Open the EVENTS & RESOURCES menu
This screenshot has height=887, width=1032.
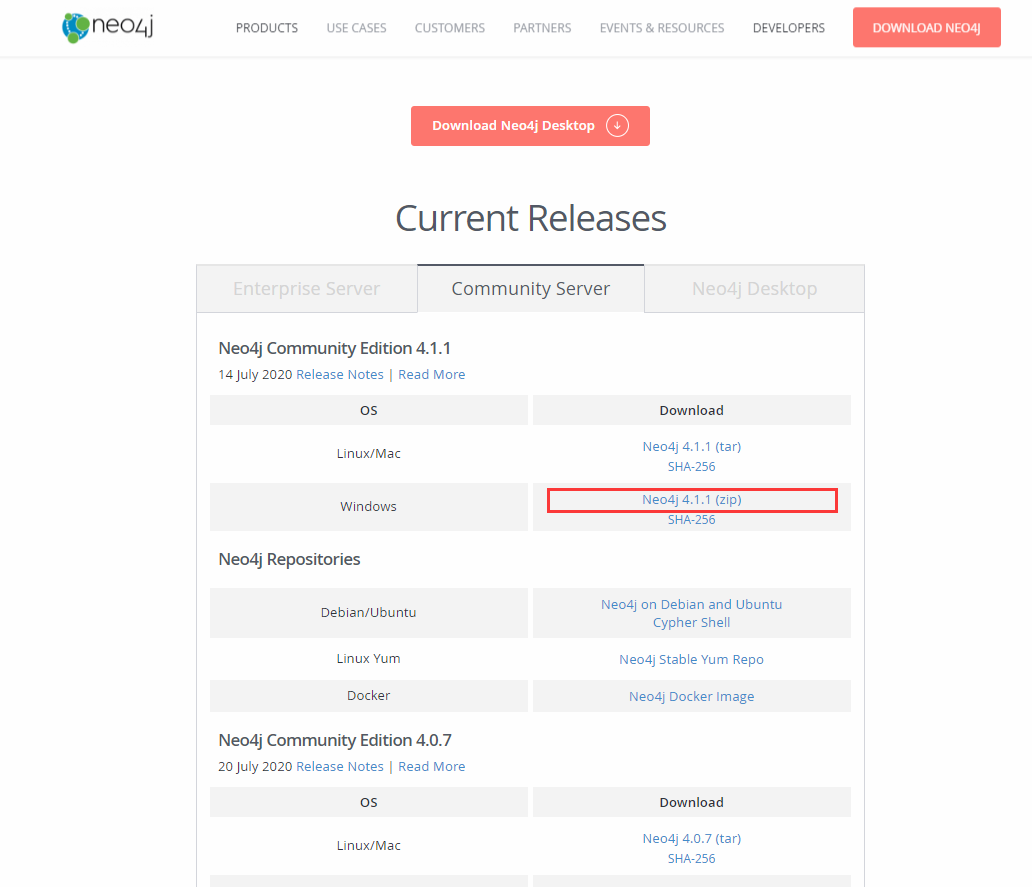[x=661, y=28]
